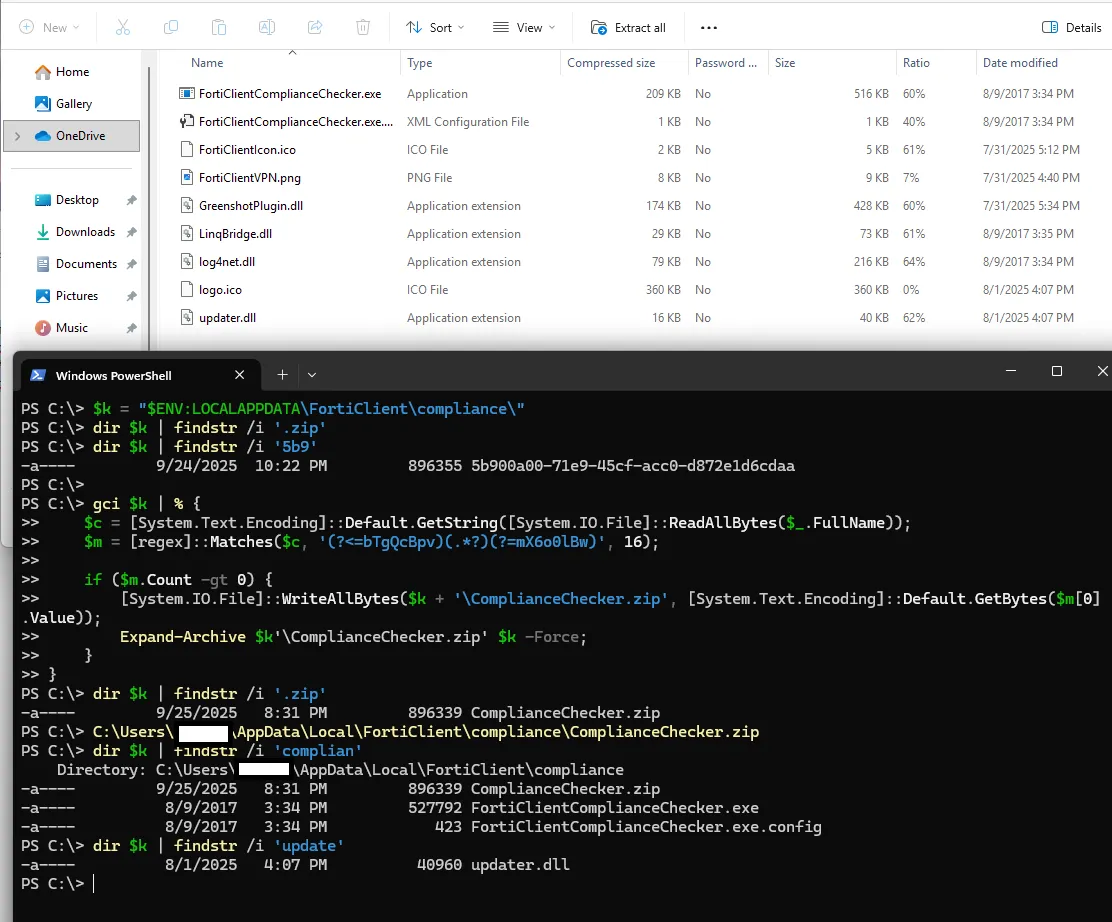Image resolution: width=1112 pixels, height=922 pixels.
Task: Click the Extract all button
Action: (x=628, y=27)
